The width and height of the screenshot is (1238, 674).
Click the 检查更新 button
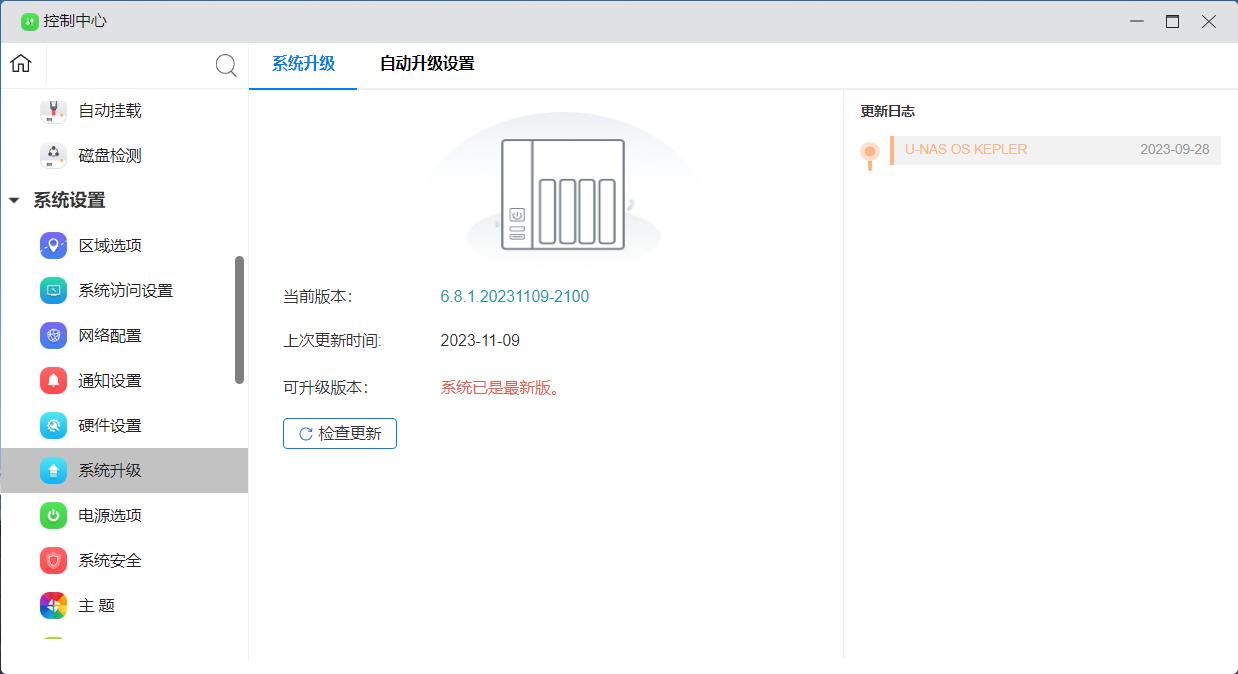340,434
